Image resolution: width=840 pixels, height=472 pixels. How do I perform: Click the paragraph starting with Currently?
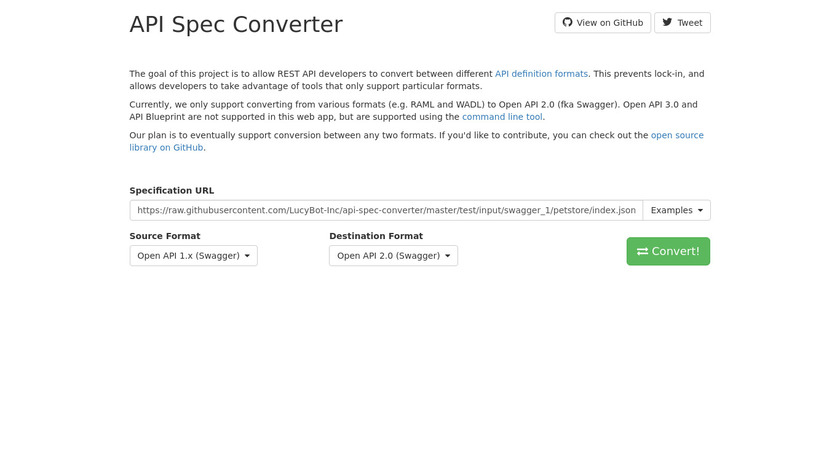pyautogui.click(x=413, y=111)
